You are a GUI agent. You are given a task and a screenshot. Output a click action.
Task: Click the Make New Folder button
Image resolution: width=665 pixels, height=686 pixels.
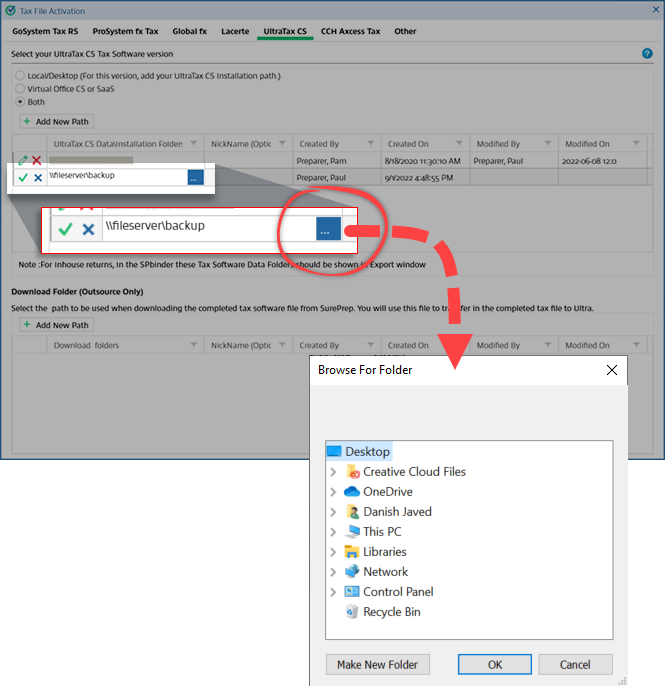pyautogui.click(x=378, y=665)
